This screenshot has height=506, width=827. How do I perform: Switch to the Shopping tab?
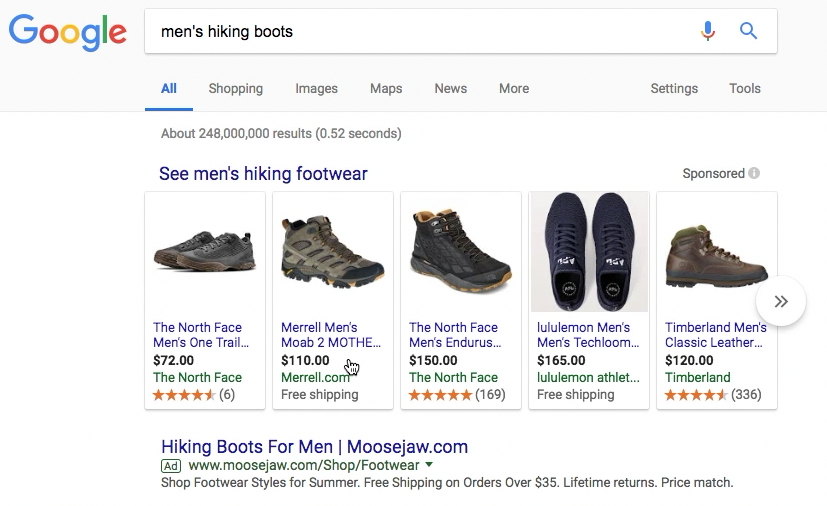point(236,89)
